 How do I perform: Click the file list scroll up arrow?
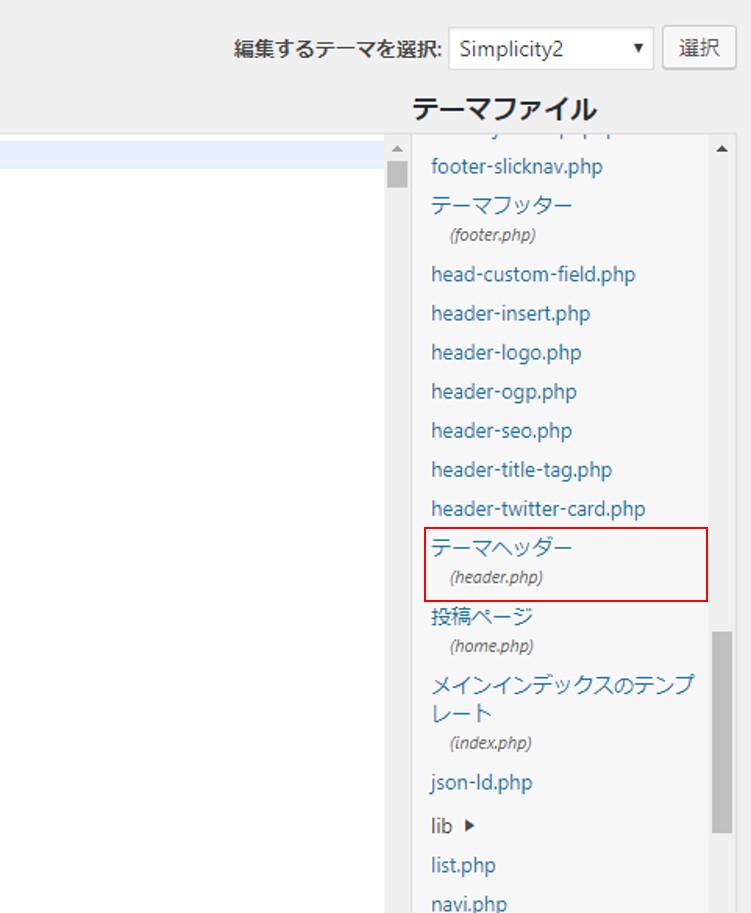coord(721,150)
